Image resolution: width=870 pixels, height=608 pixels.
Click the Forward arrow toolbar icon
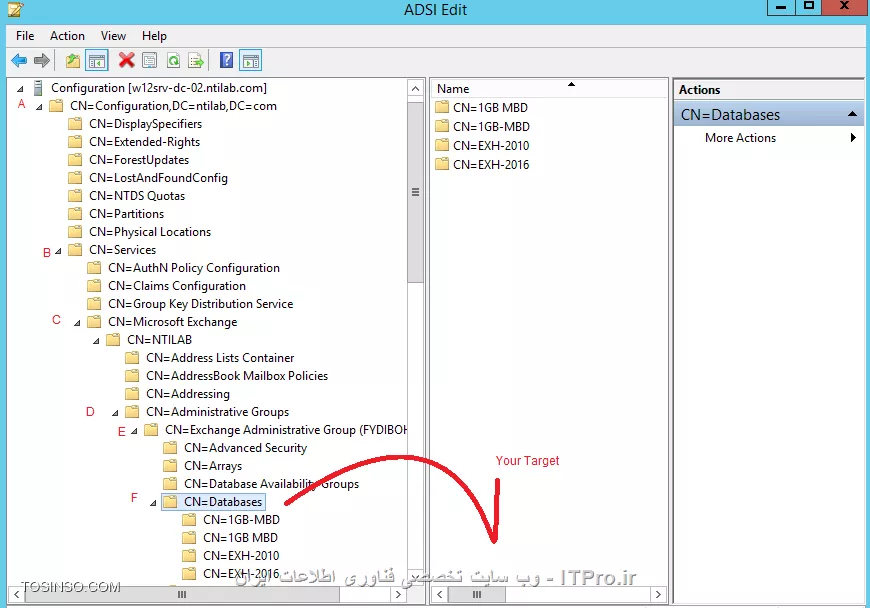pos(42,60)
